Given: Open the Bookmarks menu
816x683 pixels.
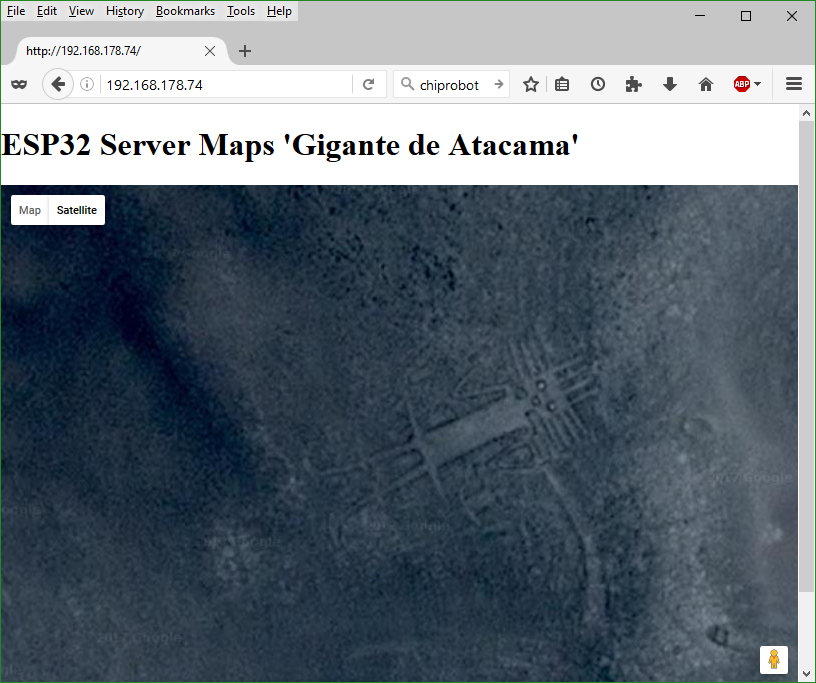Looking at the screenshot, I should click(x=185, y=11).
